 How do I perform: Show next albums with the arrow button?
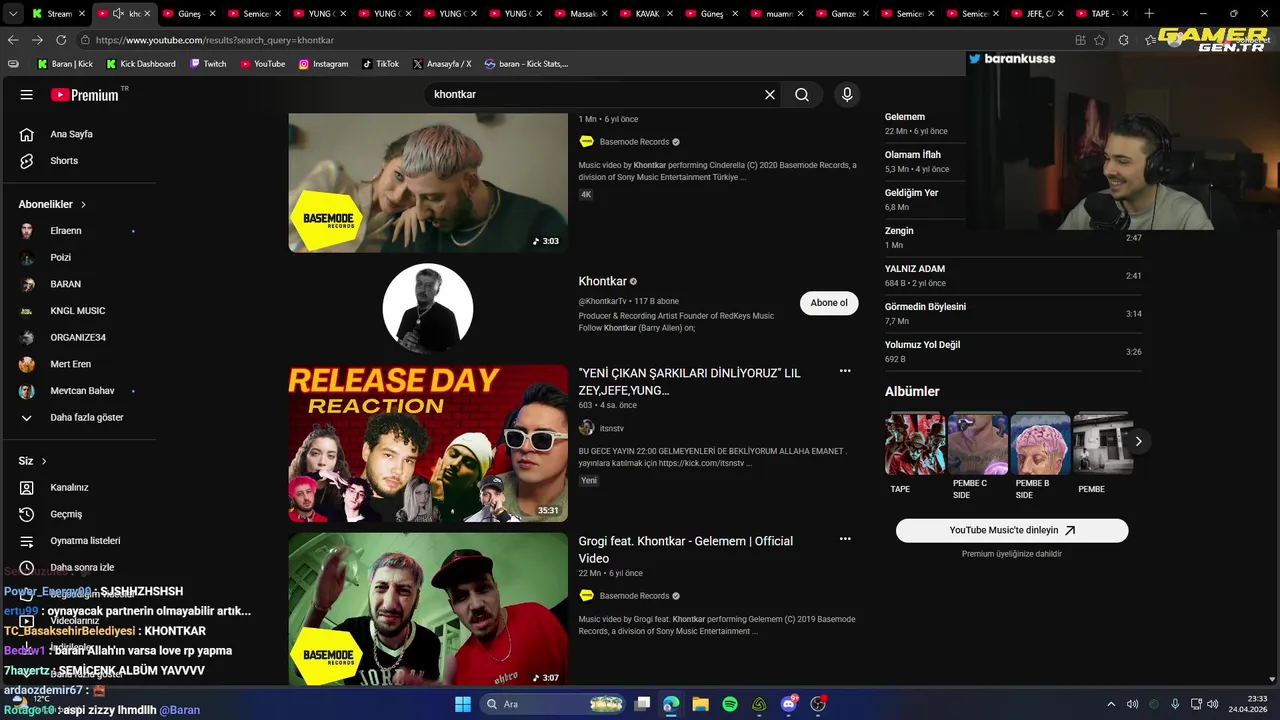(x=1138, y=441)
